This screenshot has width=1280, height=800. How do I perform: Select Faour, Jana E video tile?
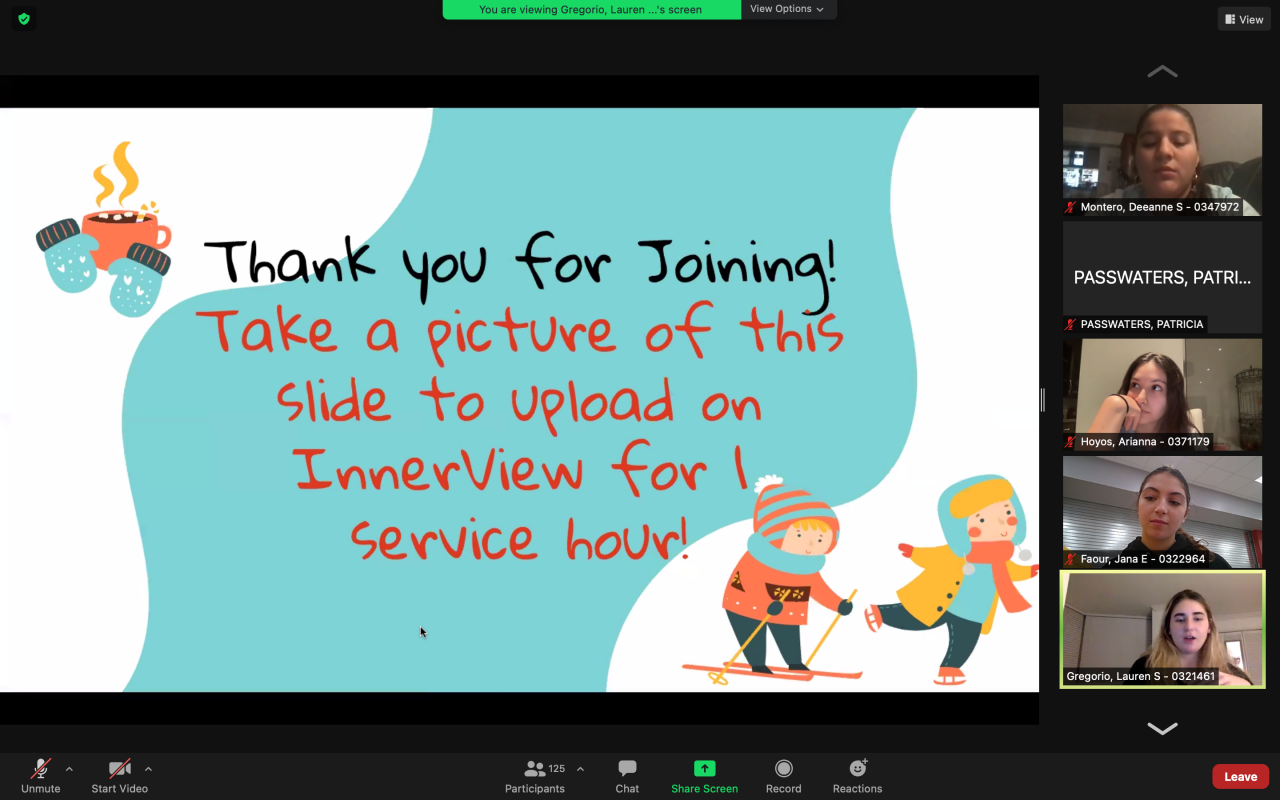[x=1162, y=512]
